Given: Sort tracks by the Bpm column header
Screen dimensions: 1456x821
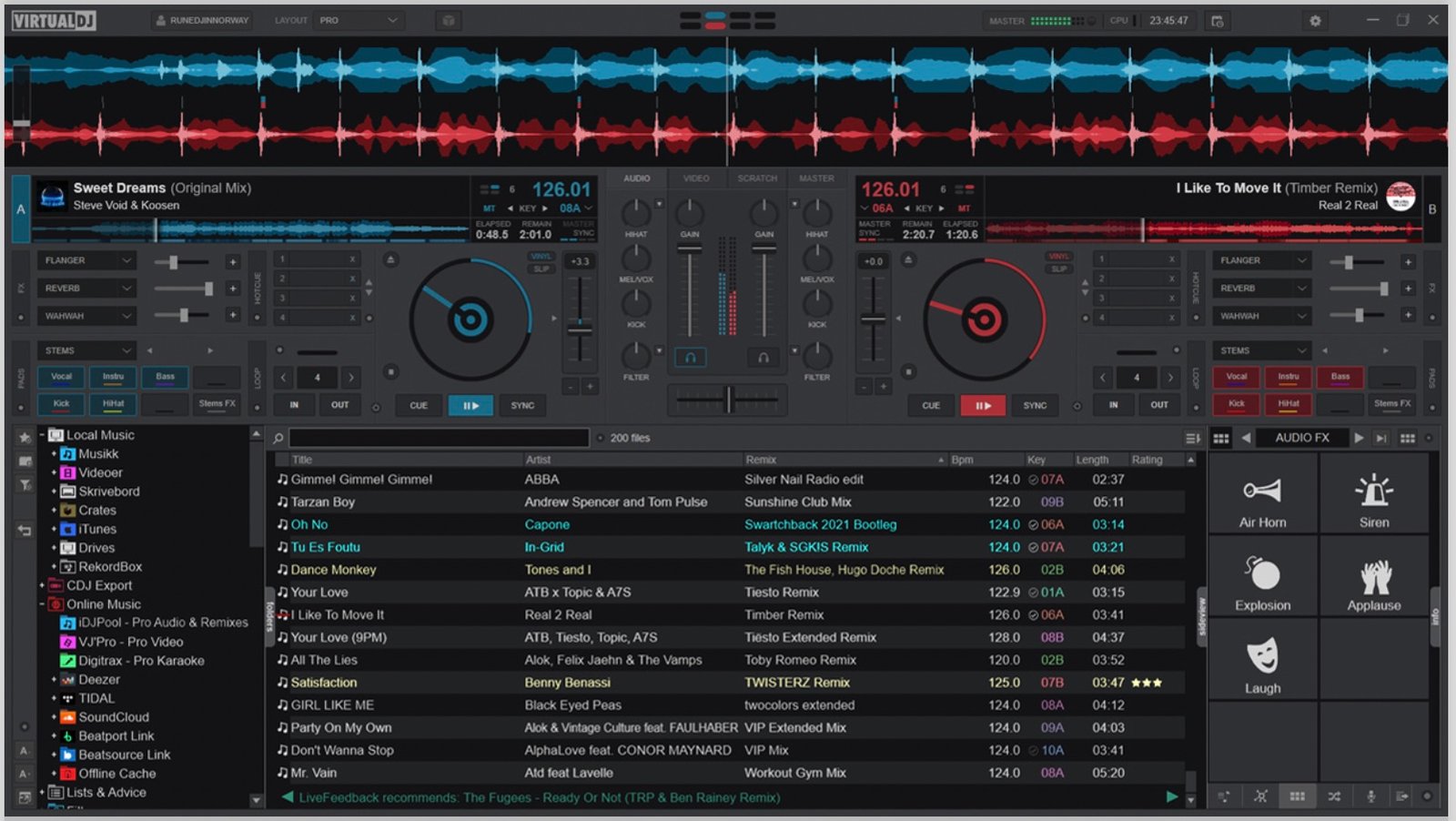Looking at the screenshot, I should point(985,460).
